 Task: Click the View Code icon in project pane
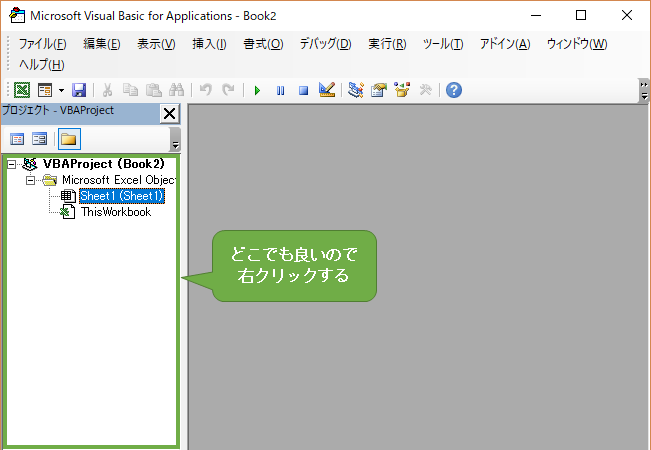click(17, 139)
